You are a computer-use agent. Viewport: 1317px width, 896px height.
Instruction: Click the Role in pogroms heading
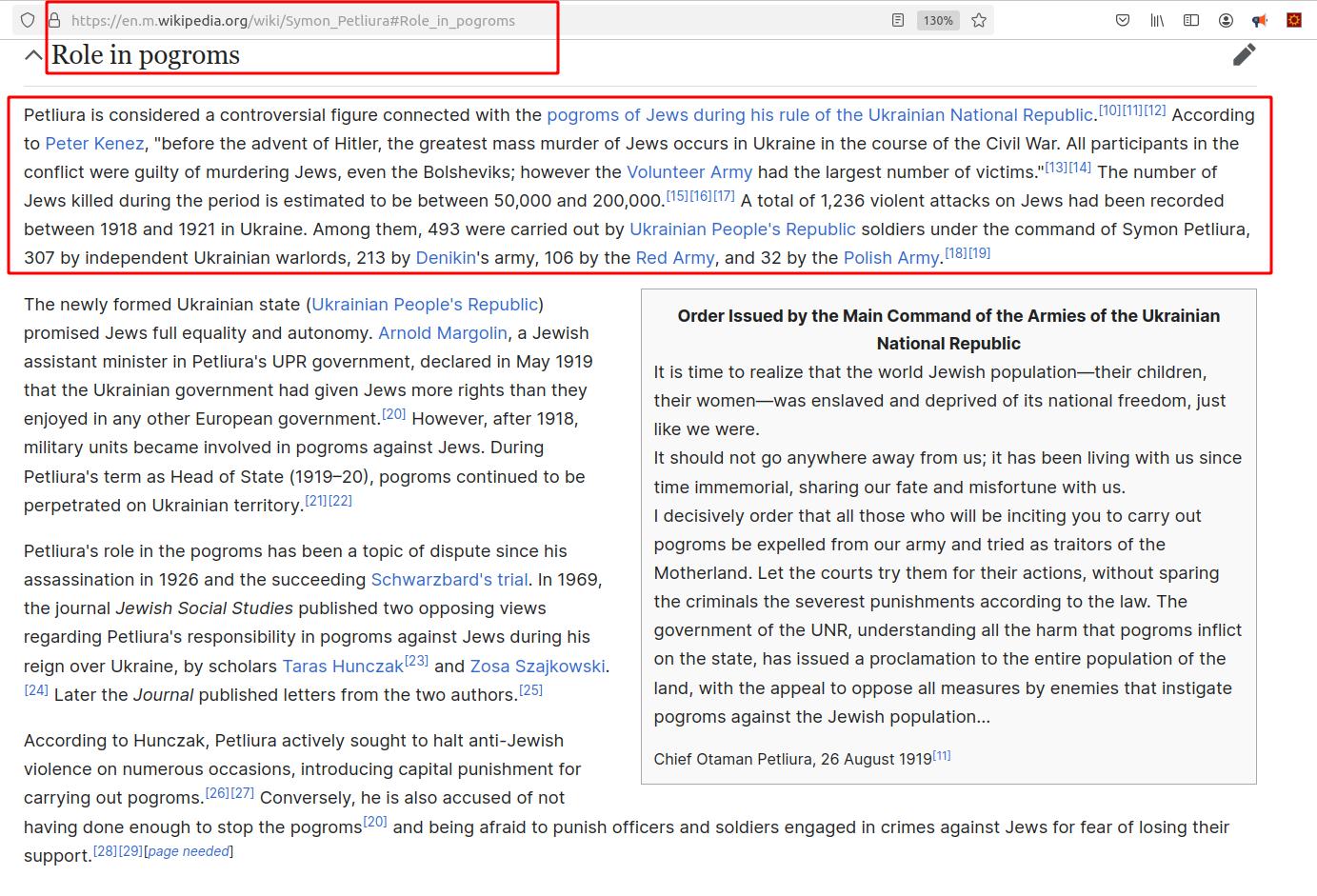coord(146,55)
